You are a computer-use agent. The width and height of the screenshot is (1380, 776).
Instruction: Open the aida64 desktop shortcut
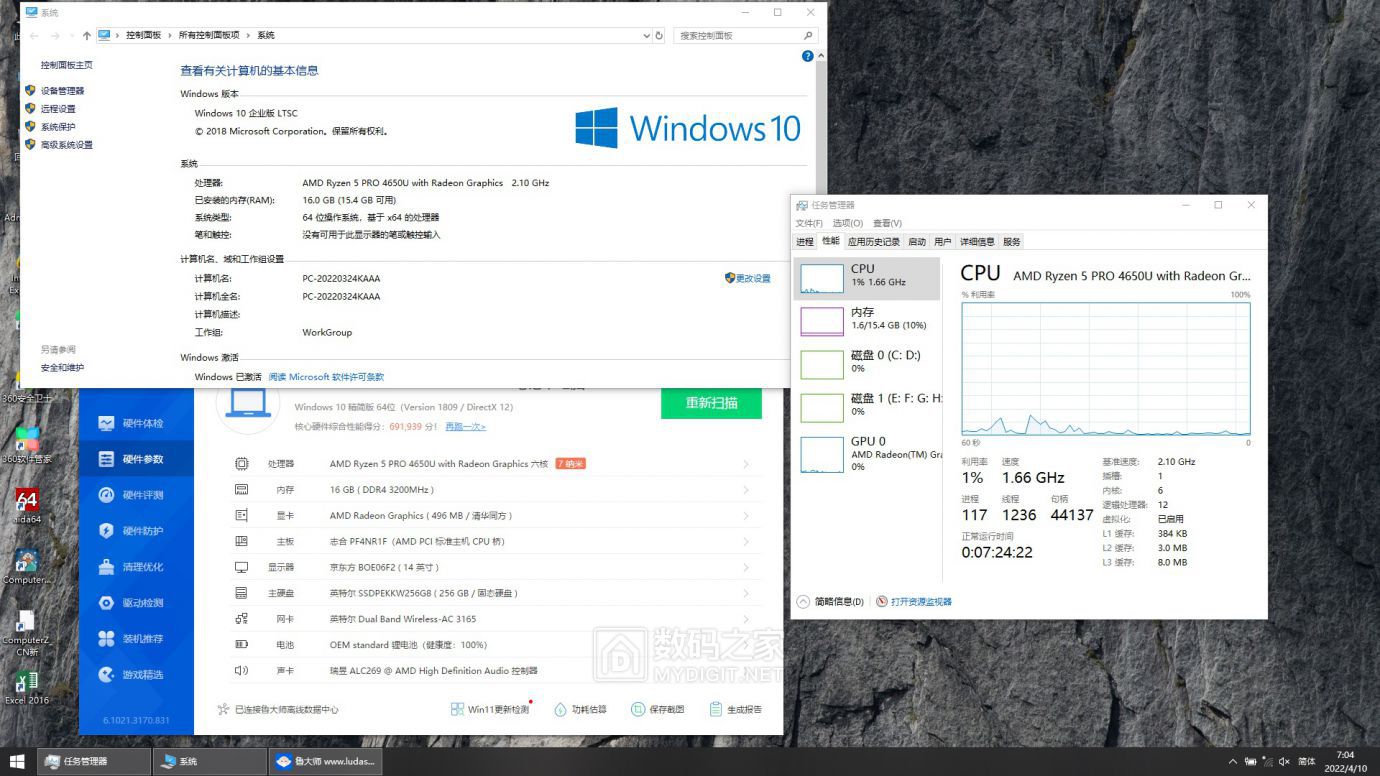click(x=27, y=506)
